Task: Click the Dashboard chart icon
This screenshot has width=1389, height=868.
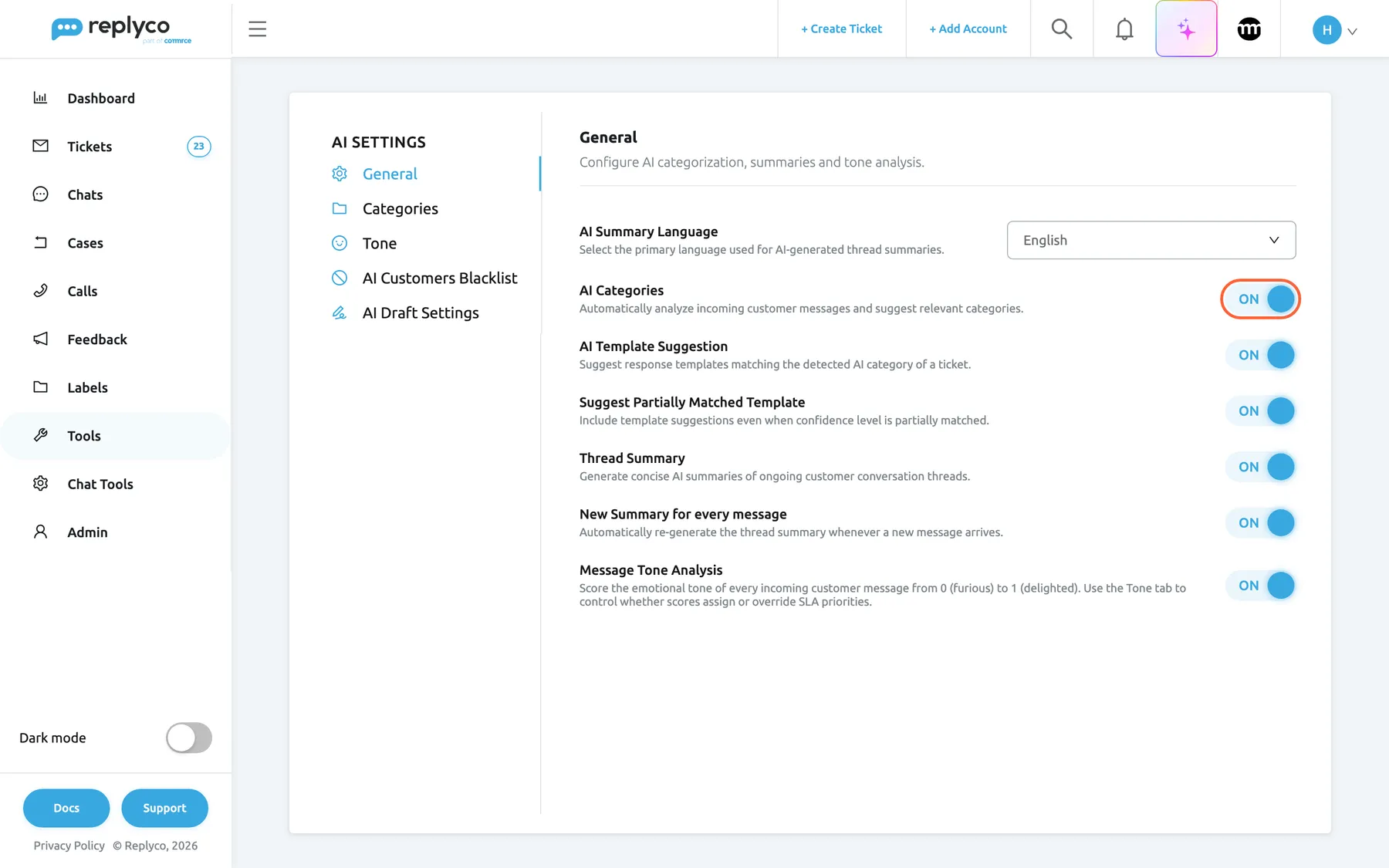Action: 40,97
